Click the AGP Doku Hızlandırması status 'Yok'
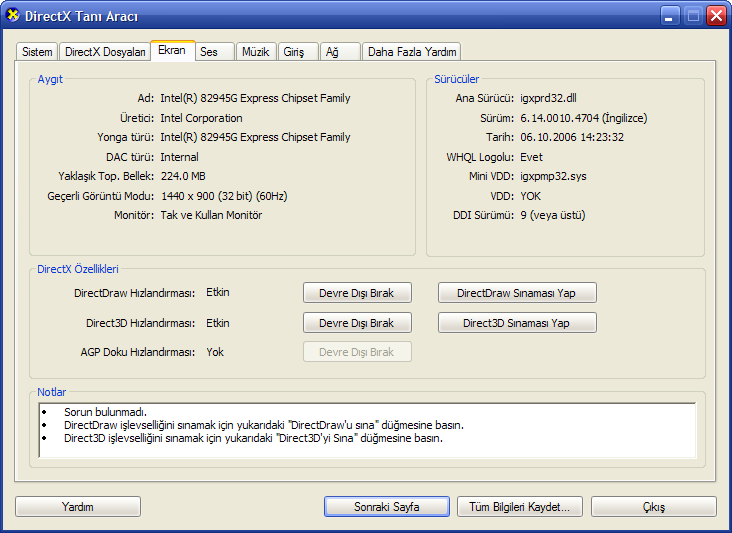732x533 pixels. [215, 352]
